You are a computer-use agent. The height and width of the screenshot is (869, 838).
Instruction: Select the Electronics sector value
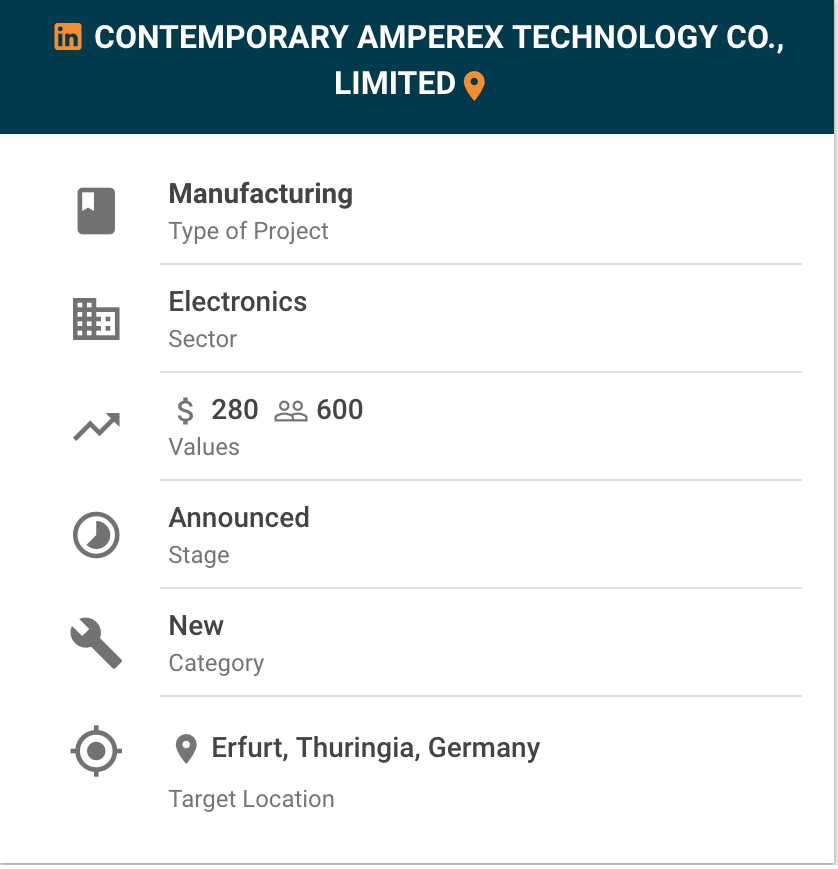238,301
